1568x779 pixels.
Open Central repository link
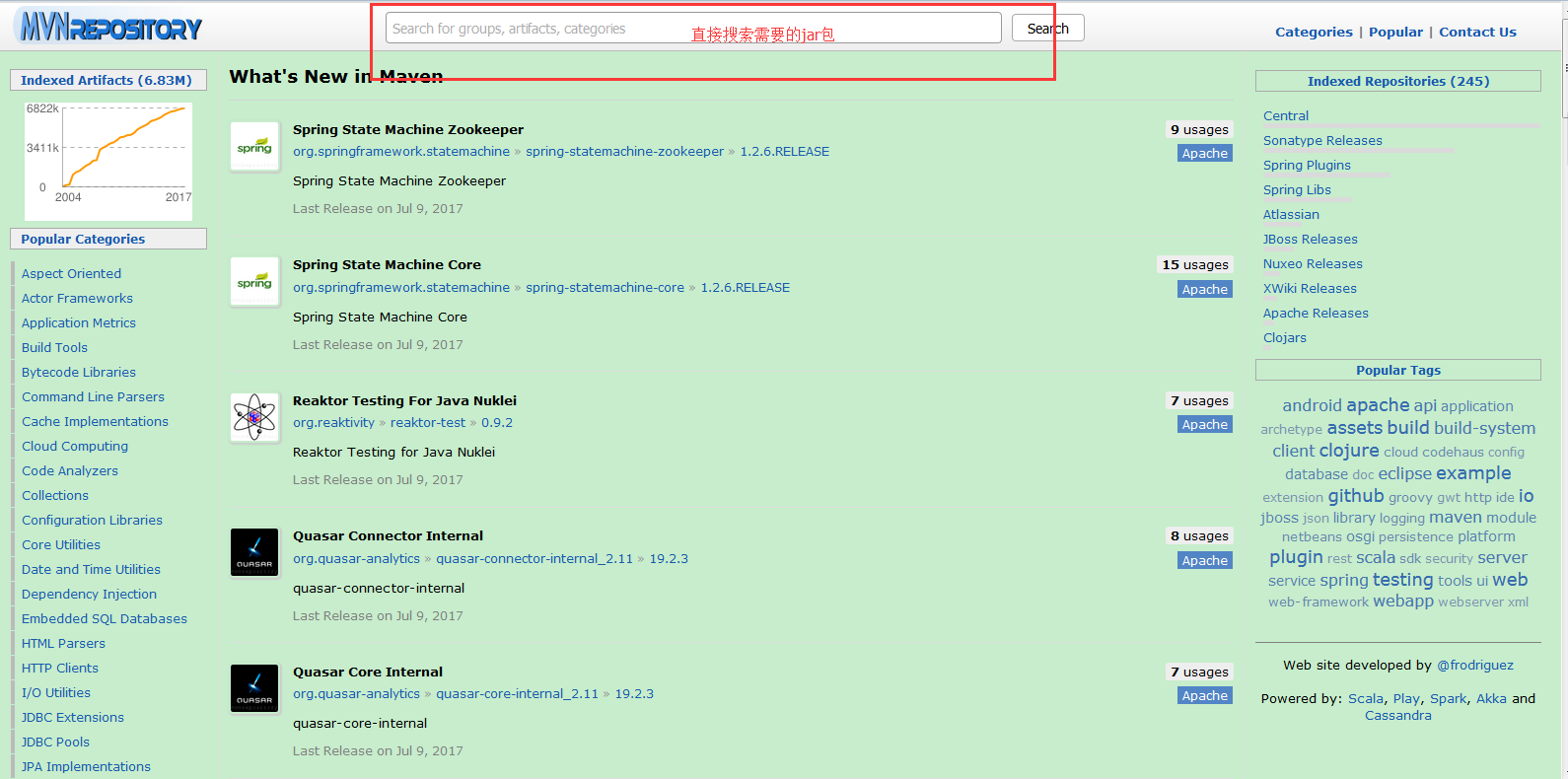coord(1286,115)
